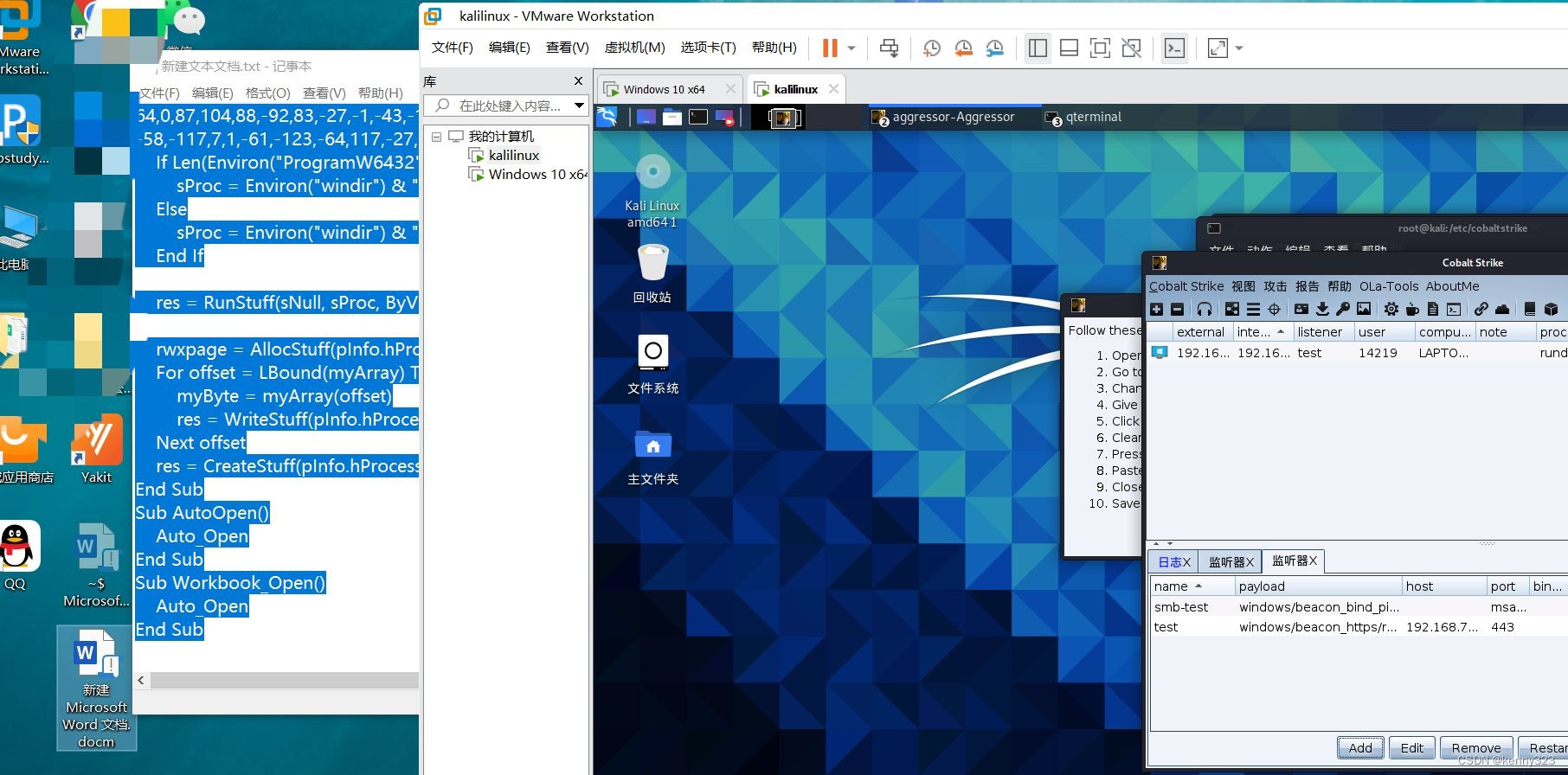Collapse 我的计算机 tree node
This screenshot has width=1568, height=775.
(x=437, y=137)
